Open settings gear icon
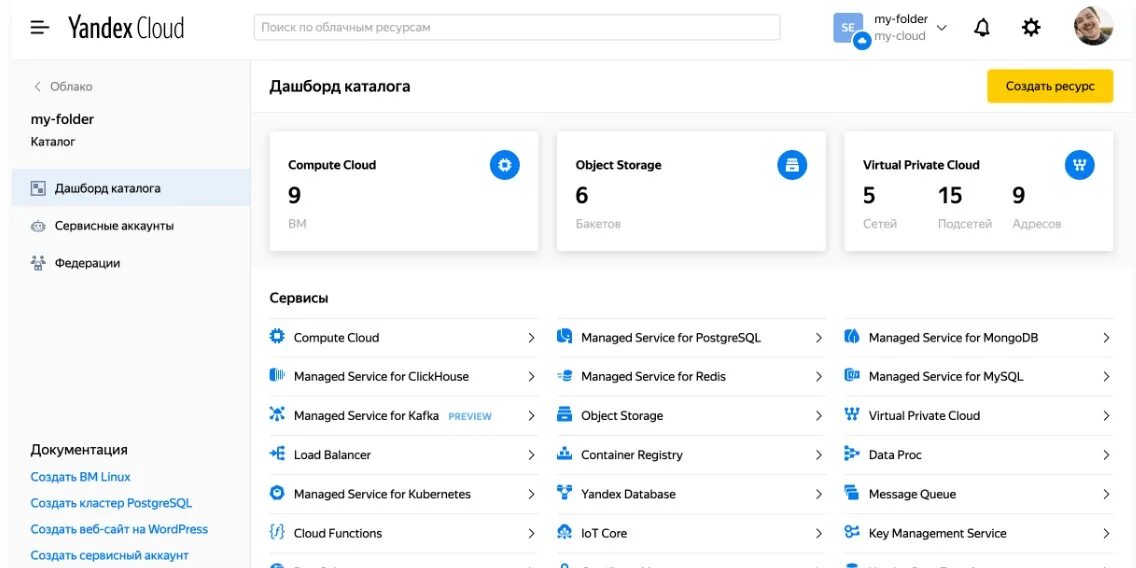Screen dimensions: 1136x568 (1031, 28)
